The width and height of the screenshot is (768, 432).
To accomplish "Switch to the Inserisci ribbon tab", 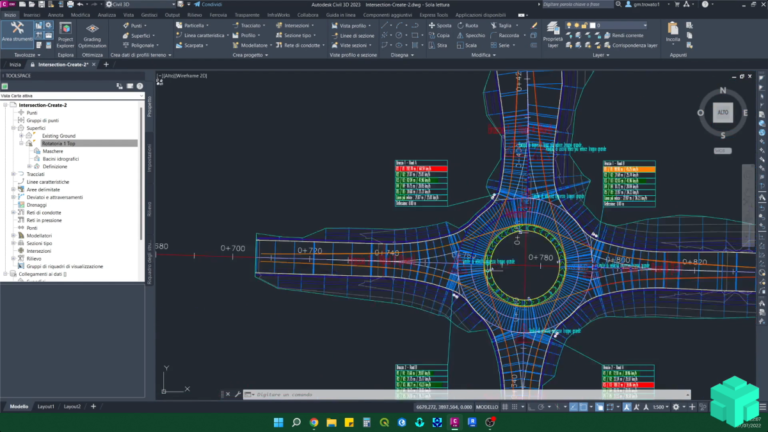I will coord(32,15).
